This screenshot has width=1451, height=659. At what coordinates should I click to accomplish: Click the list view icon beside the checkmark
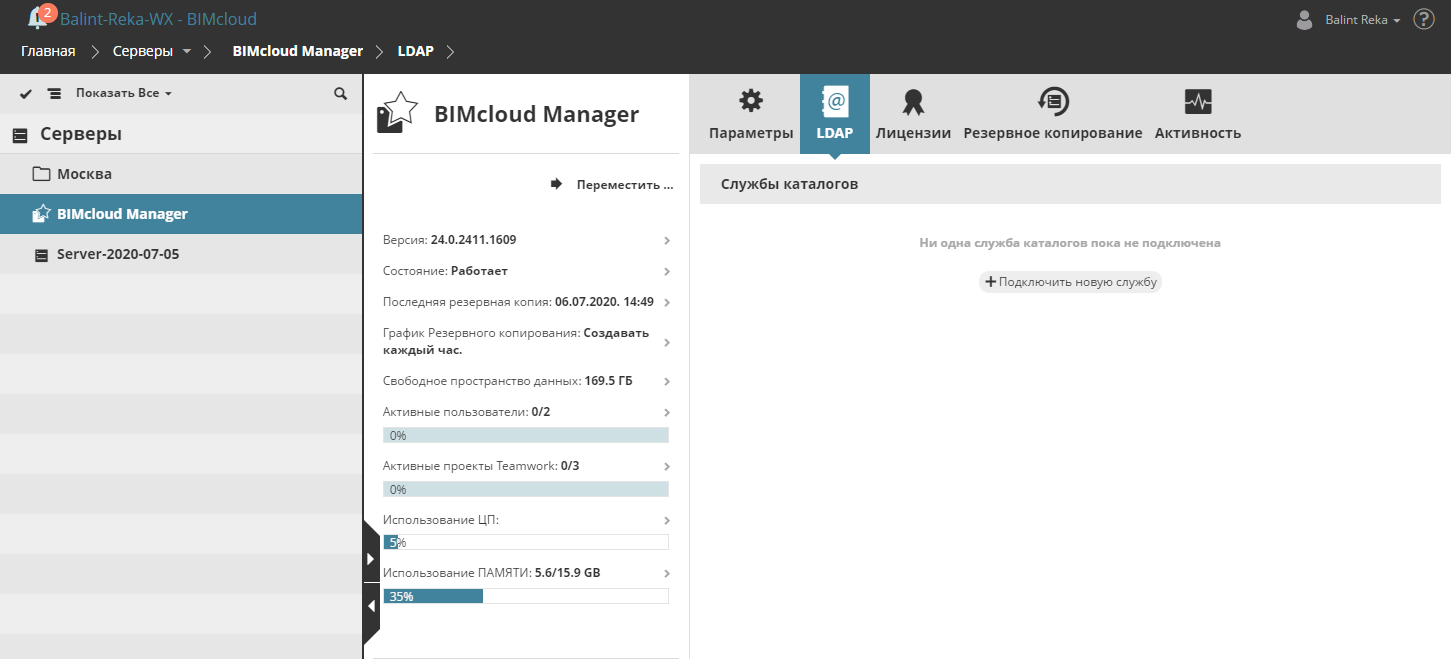coord(54,93)
